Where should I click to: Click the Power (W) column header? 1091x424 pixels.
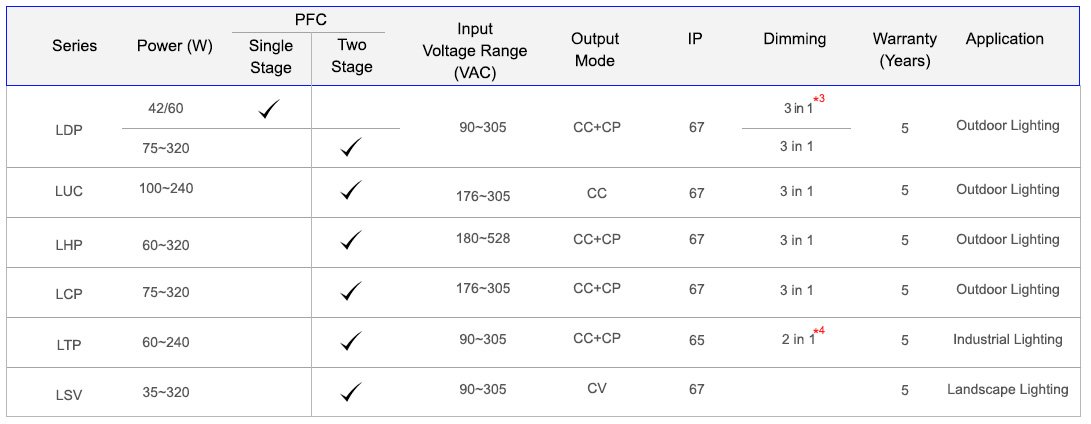click(175, 46)
